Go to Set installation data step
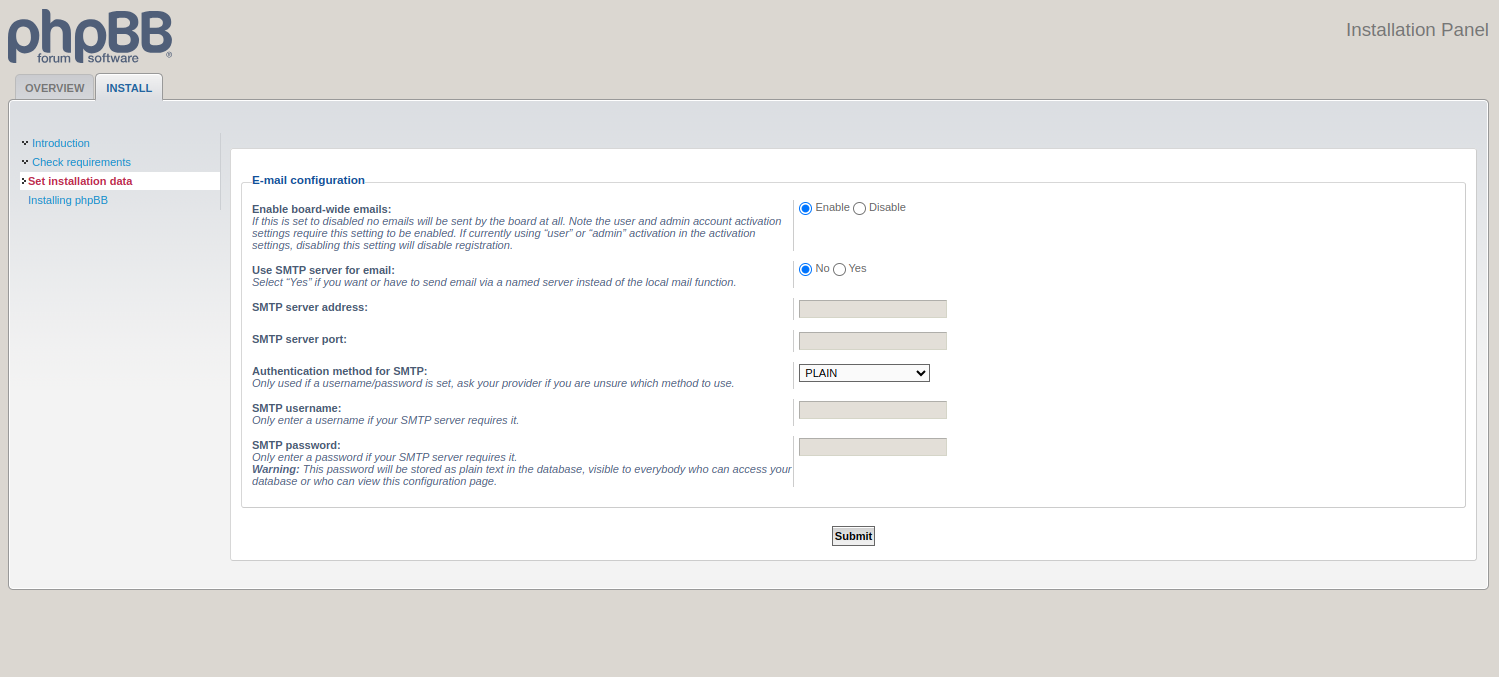The image size is (1499, 677). [x=80, y=181]
